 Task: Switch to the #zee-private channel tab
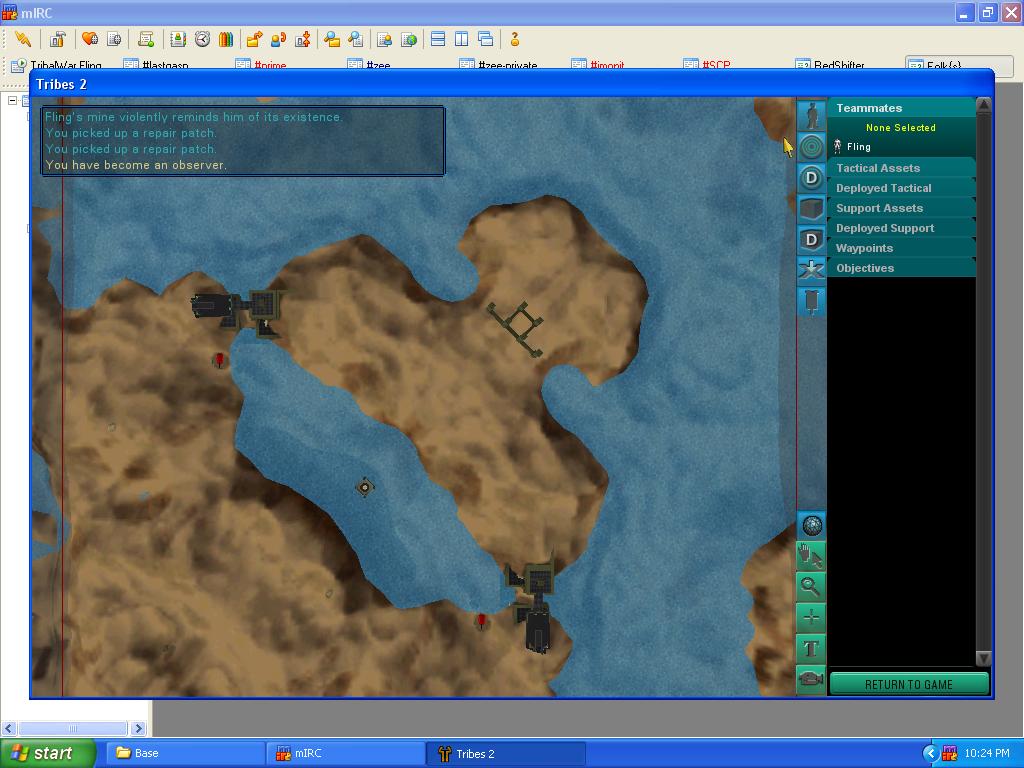point(499,65)
